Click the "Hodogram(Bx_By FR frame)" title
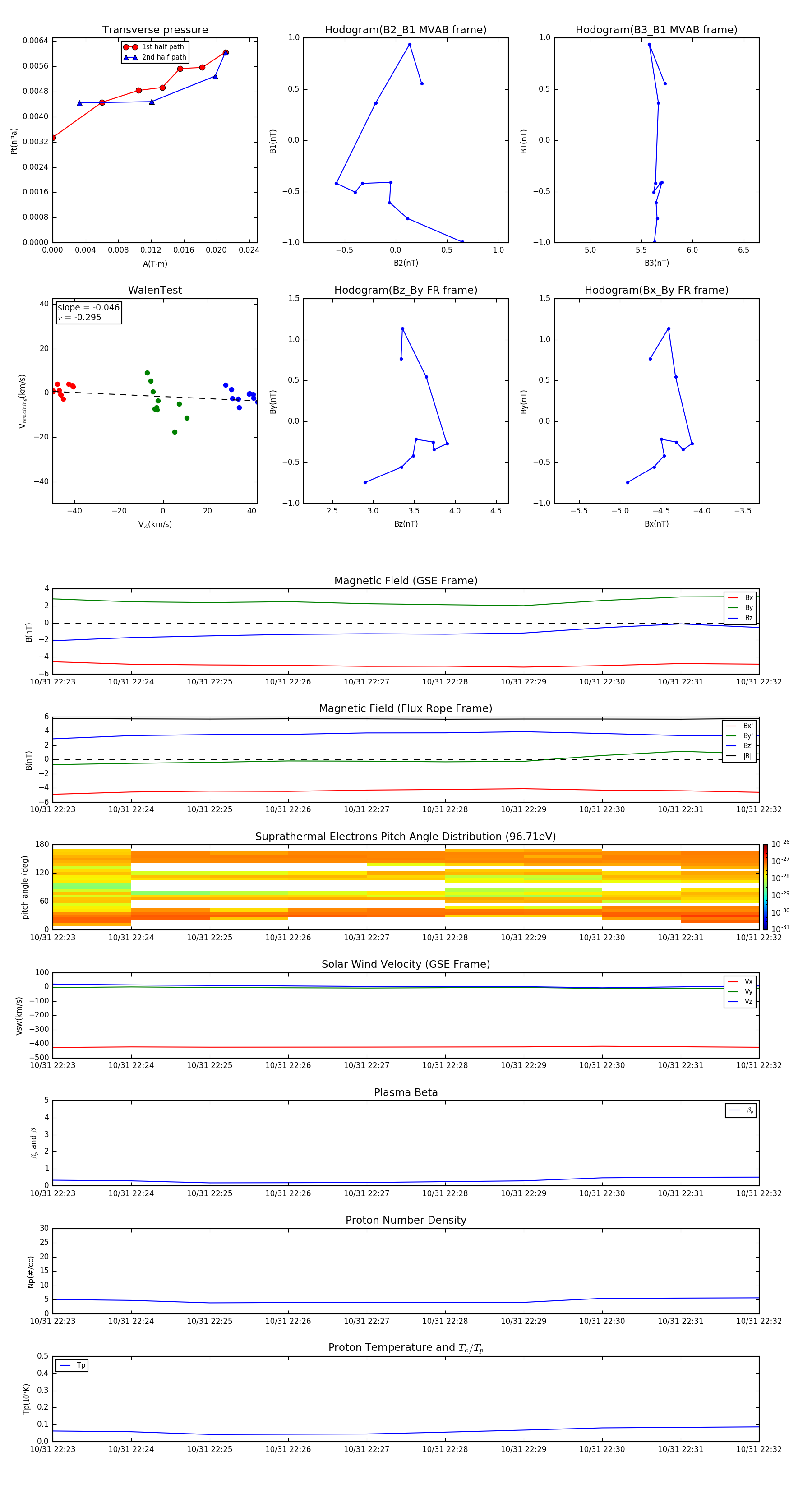The image size is (812, 1489). click(x=656, y=290)
